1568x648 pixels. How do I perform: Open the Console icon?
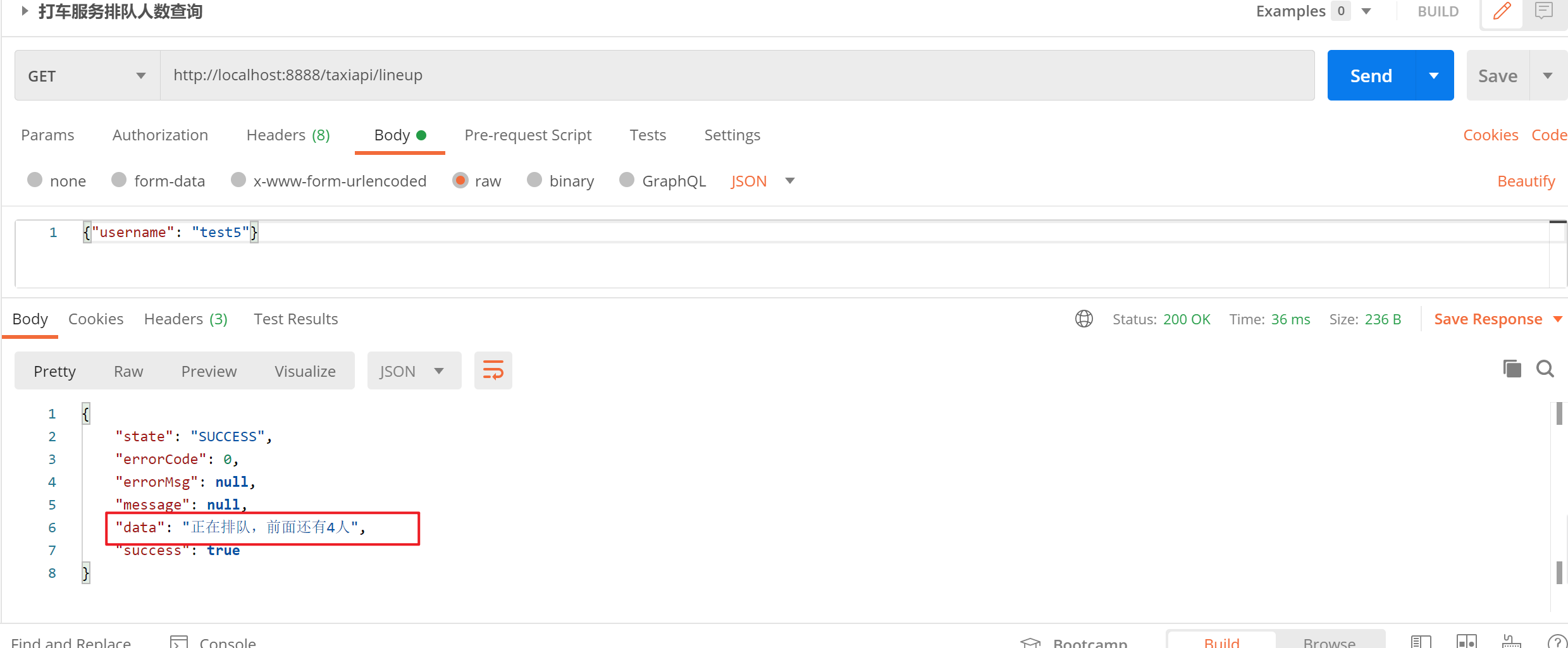point(180,642)
